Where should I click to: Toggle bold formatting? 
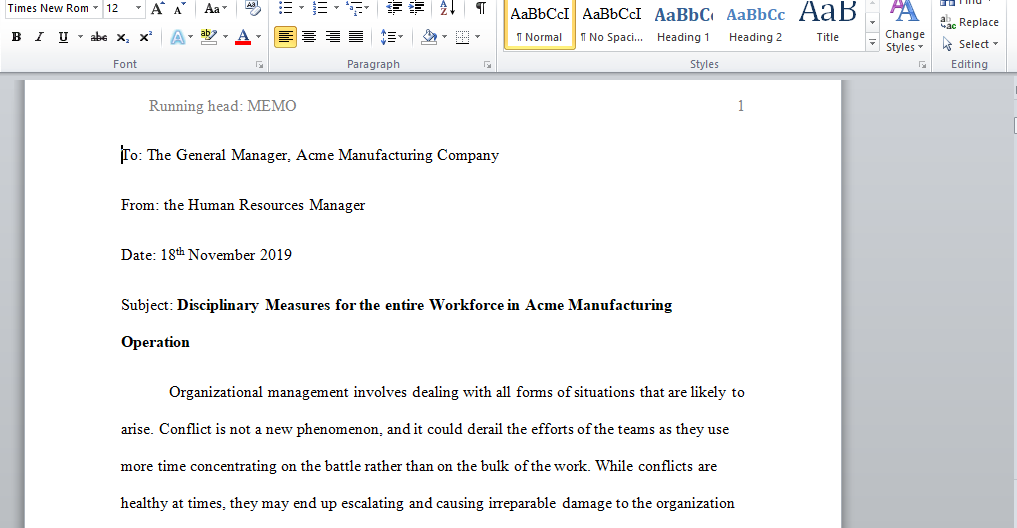point(16,38)
